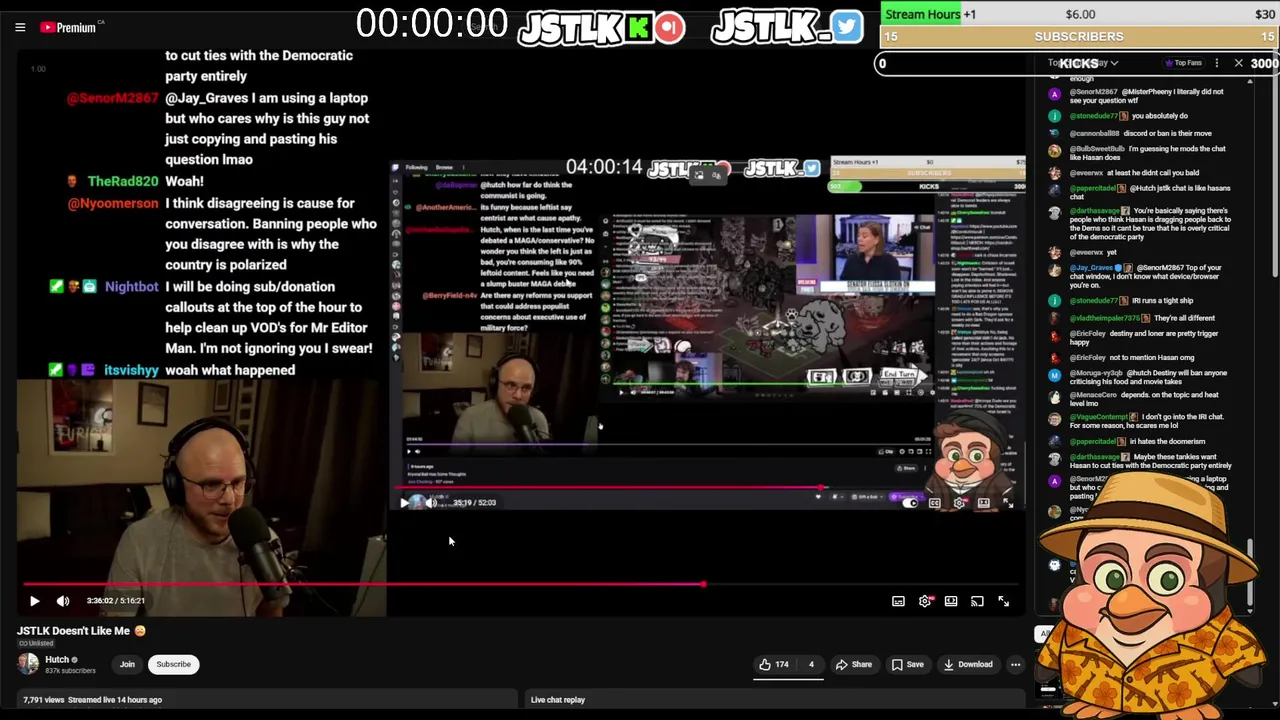The image size is (1280, 720).
Task: Seek using the red video progress bar
Action: (x=521, y=584)
